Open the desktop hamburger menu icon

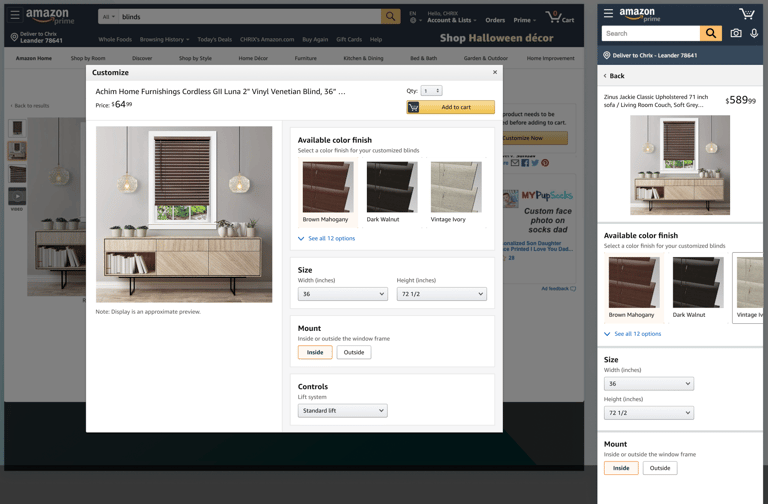pos(15,15)
